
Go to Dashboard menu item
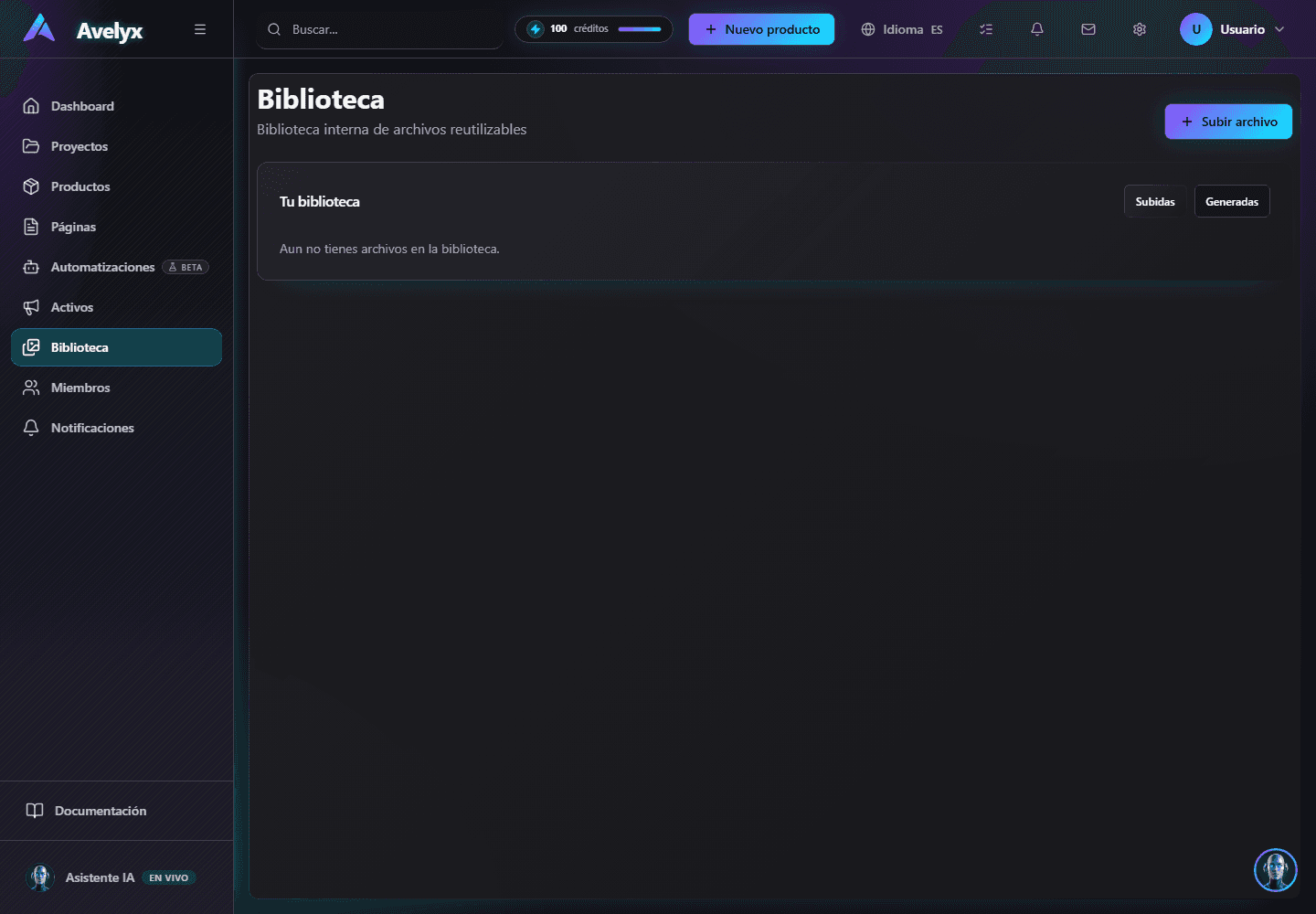pos(116,106)
